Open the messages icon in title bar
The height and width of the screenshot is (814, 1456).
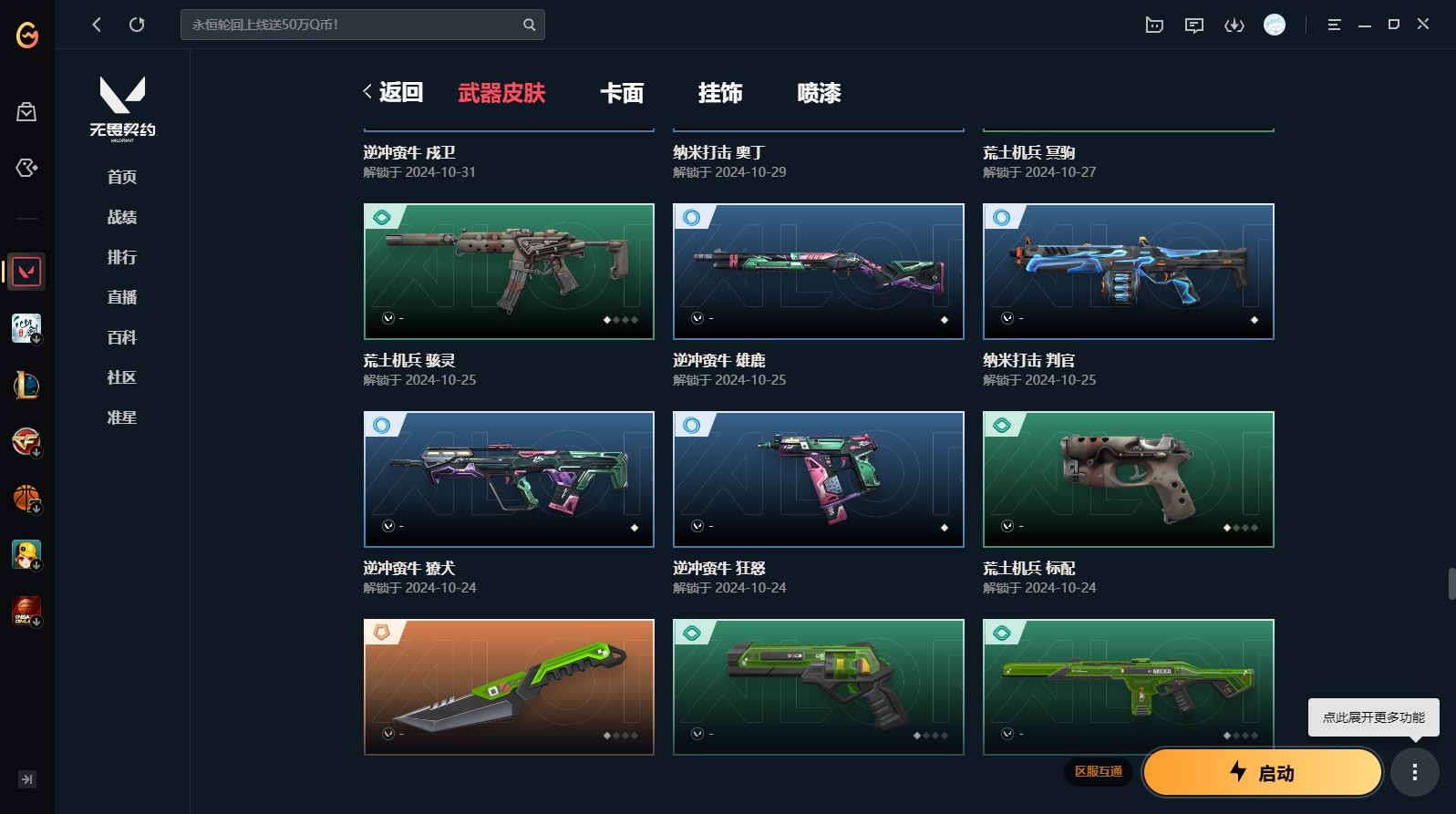tap(1193, 26)
